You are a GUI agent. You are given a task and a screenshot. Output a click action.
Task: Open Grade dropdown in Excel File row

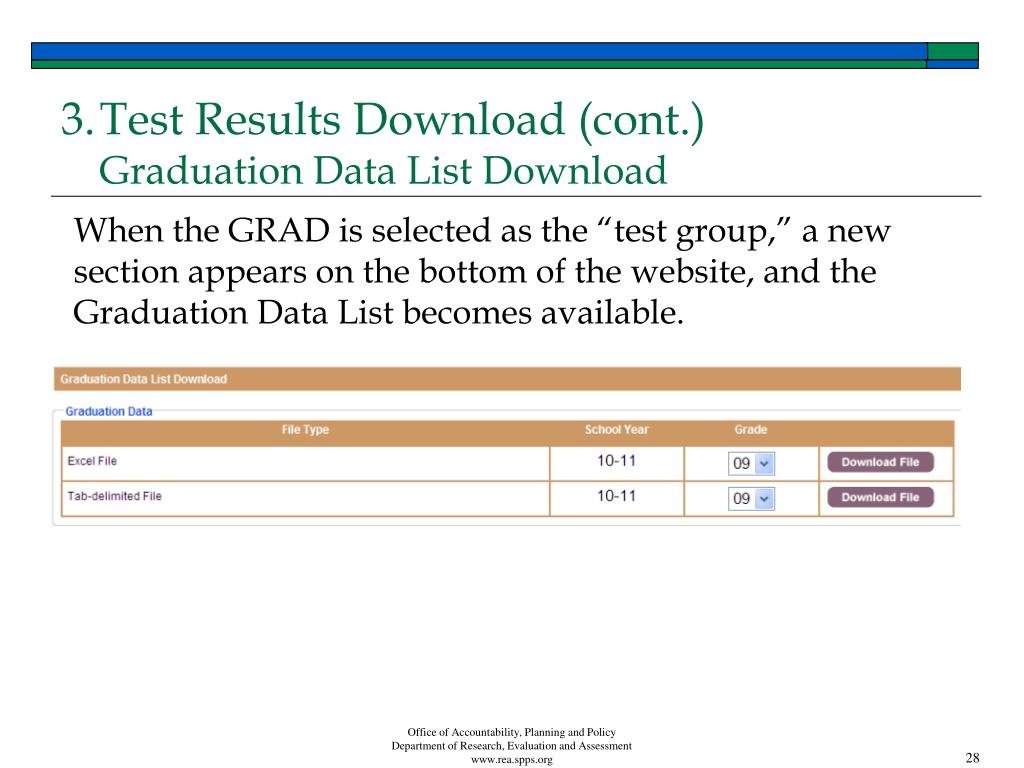coord(751,463)
